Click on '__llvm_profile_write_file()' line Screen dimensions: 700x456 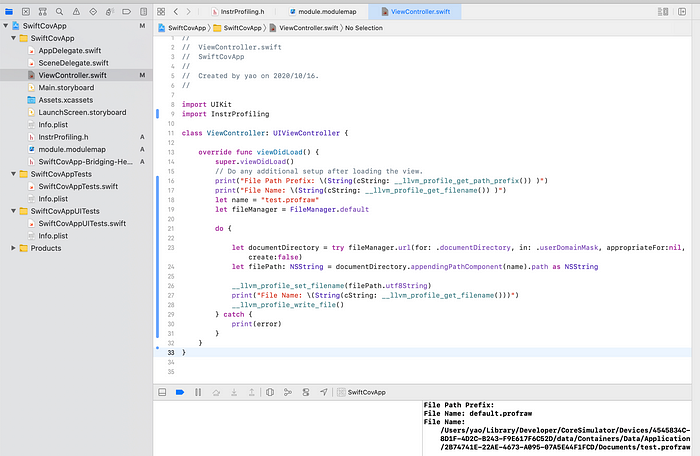click(288, 305)
